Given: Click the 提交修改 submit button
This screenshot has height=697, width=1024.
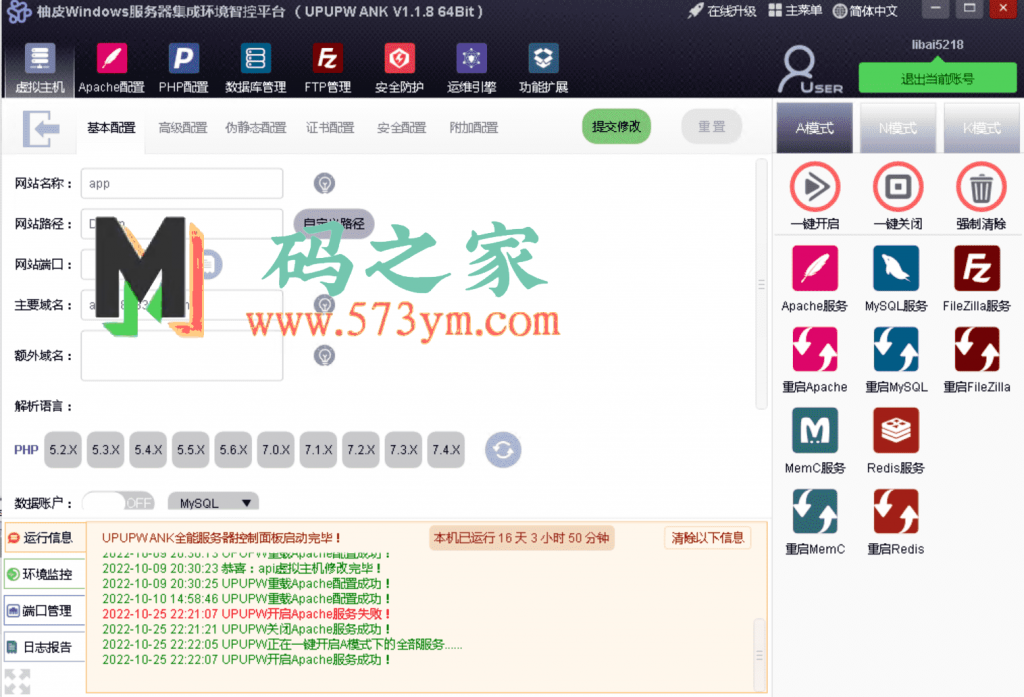Looking at the screenshot, I should point(616,127).
